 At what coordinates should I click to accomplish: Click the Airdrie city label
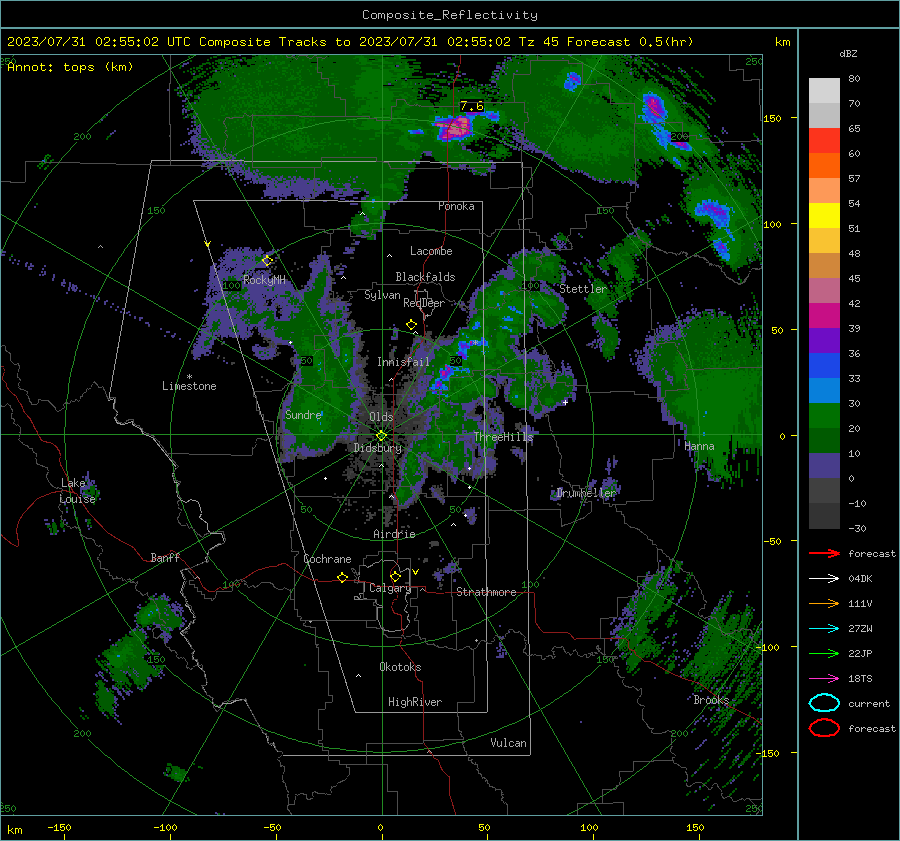[x=394, y=534]
